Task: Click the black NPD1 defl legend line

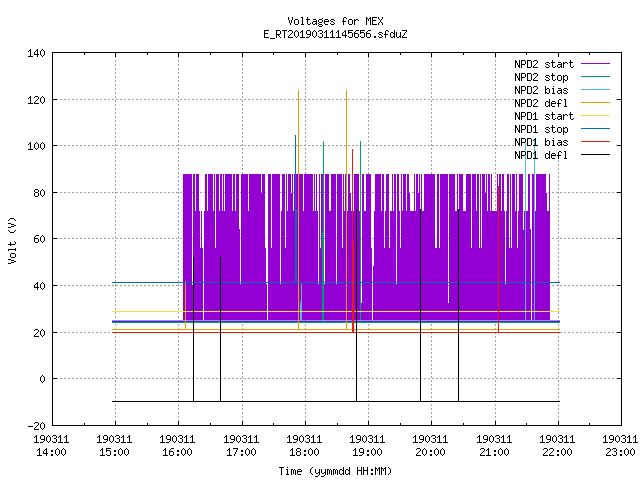Action: pos(595,155)
